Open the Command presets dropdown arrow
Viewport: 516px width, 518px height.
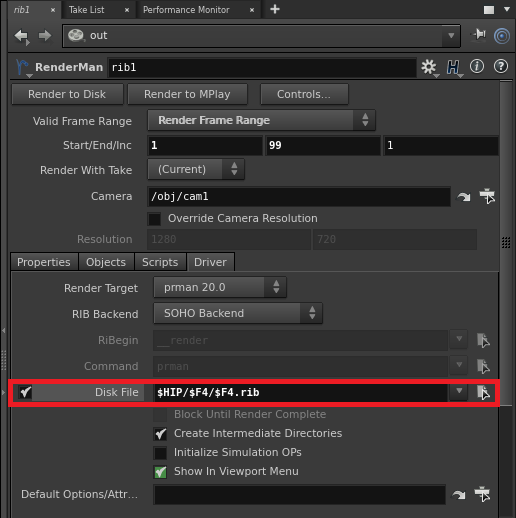tap(459, 365)
